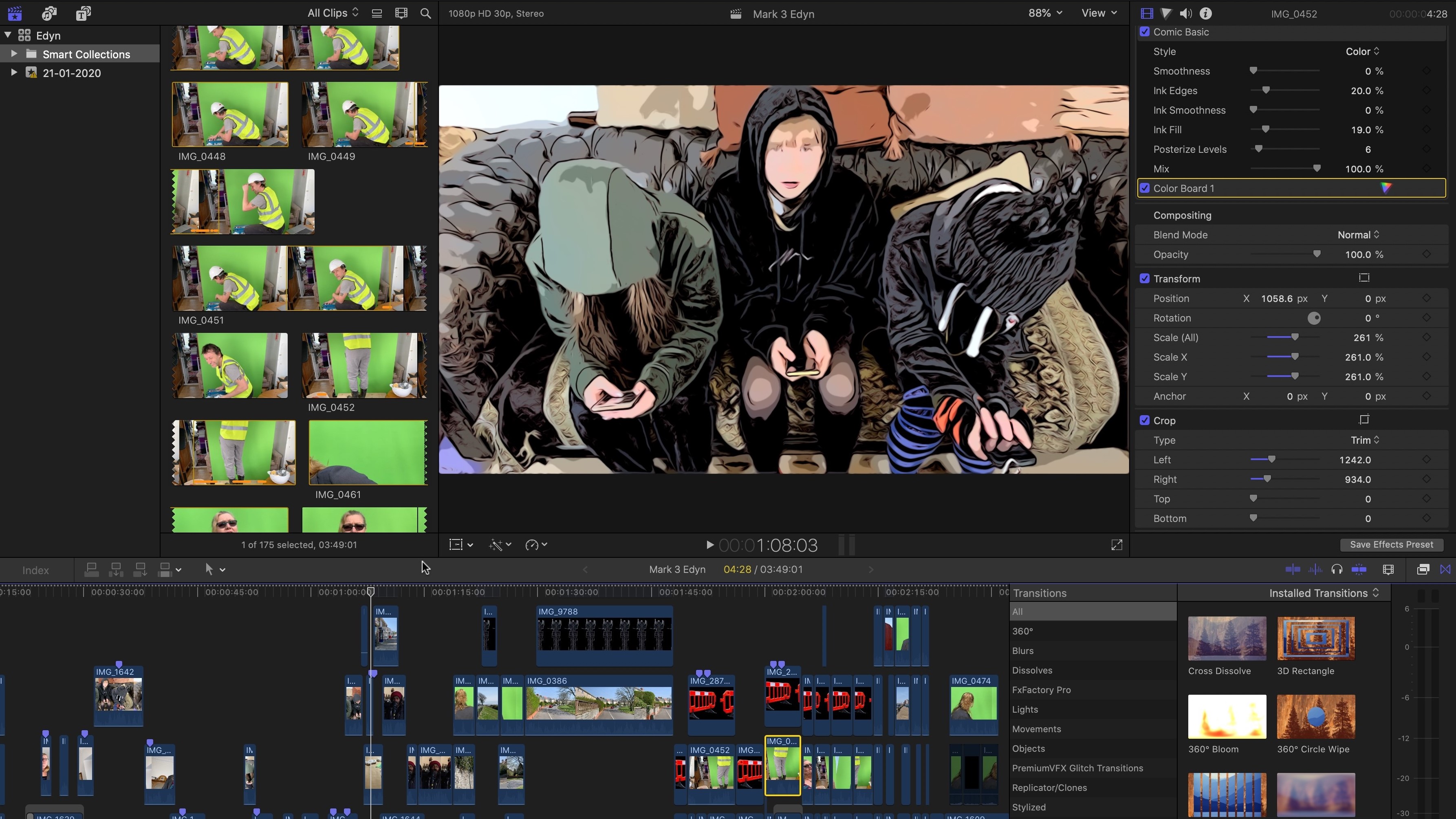Expand the 21-01-2020 library folder

click(x=14, y=73)
